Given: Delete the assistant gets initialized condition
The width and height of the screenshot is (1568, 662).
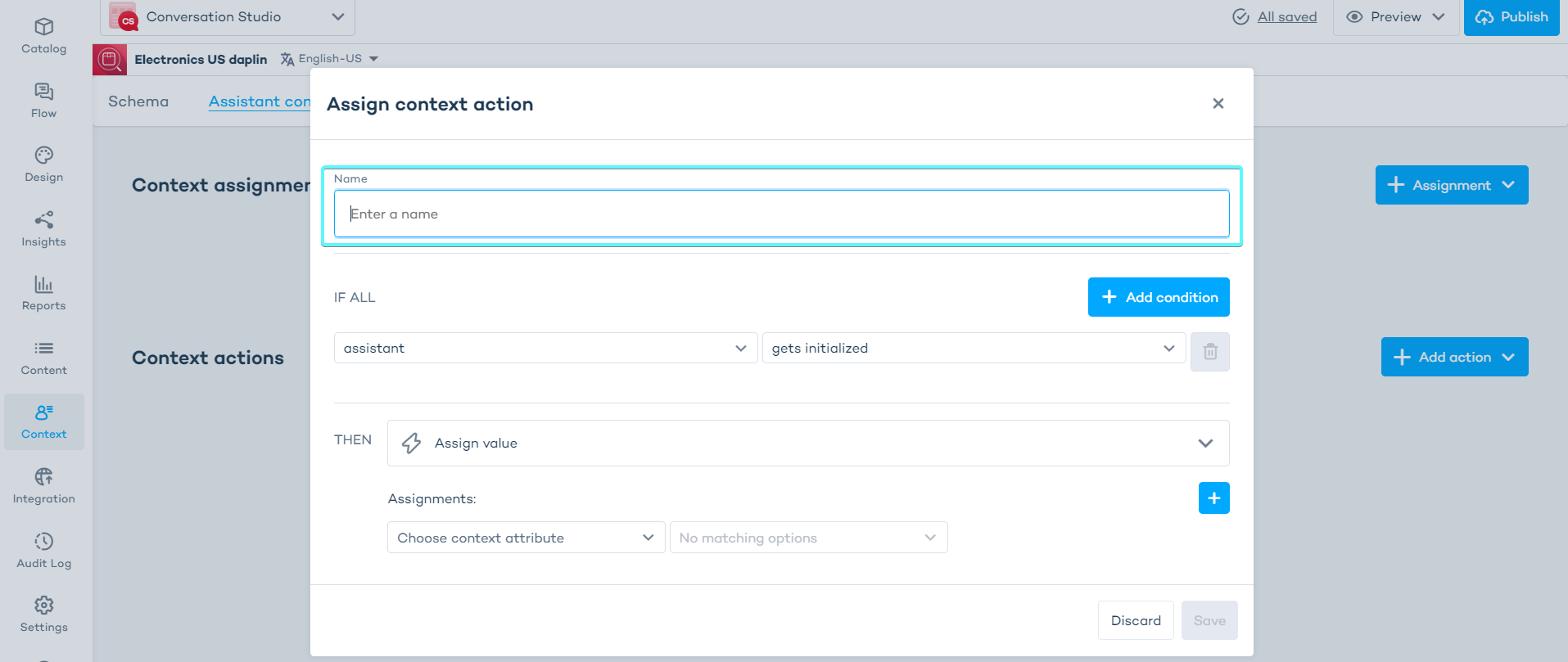Looking at the screenshot, I should pyautogui.click(x=1210, y=352).
